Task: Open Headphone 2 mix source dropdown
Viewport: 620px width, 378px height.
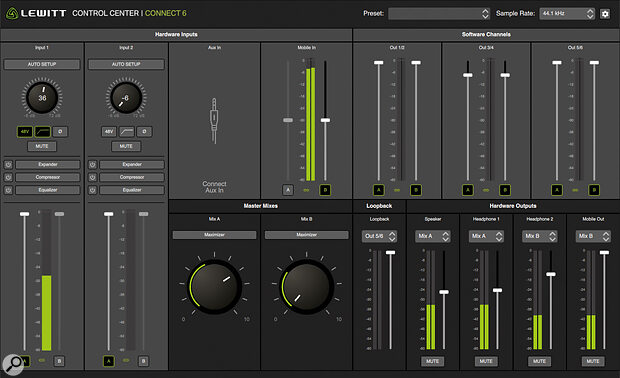Action: 540,236
